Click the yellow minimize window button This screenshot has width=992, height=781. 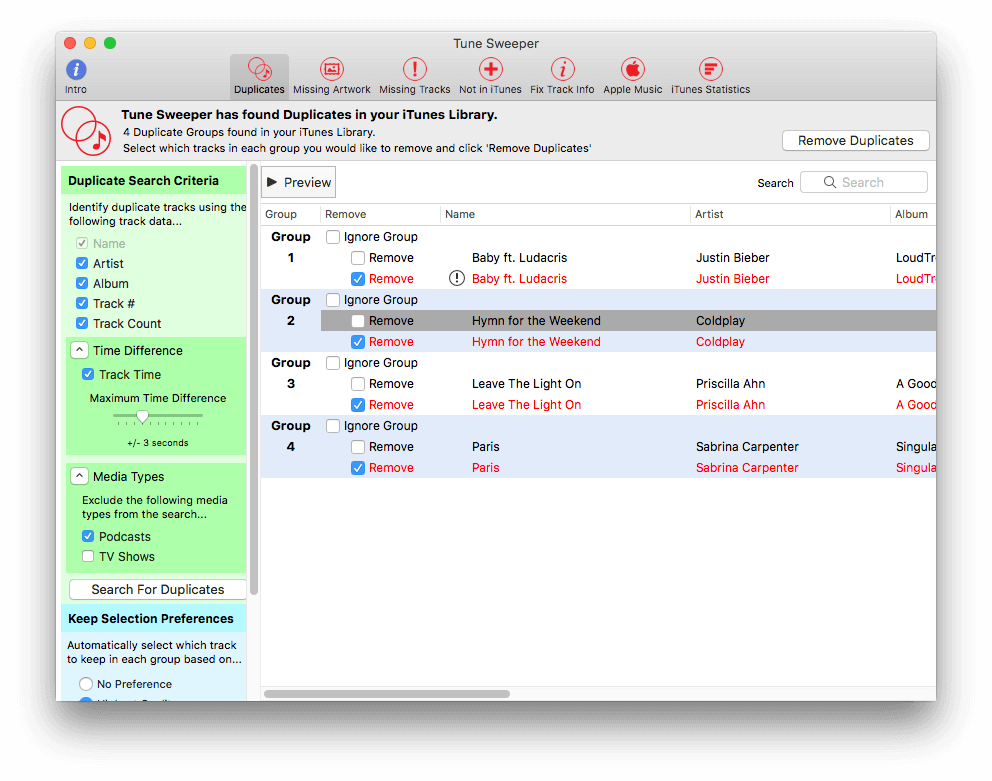pyautogui.click(x=90, y=43)
